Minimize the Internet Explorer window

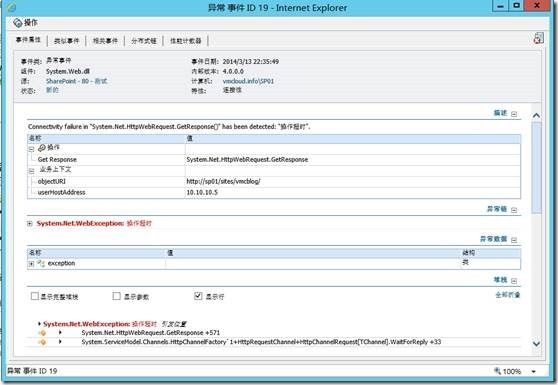500,6
